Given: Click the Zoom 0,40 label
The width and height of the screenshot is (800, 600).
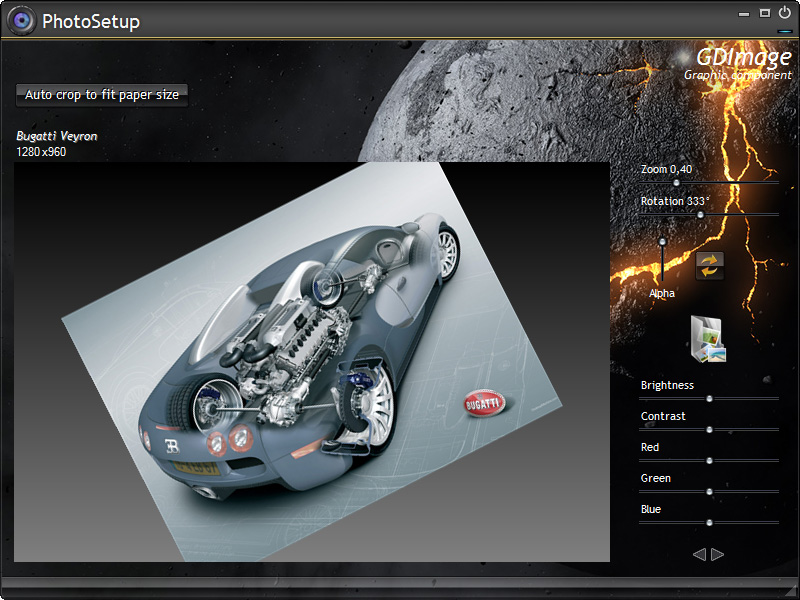Looking at the screenshot, I should (666, 169).
